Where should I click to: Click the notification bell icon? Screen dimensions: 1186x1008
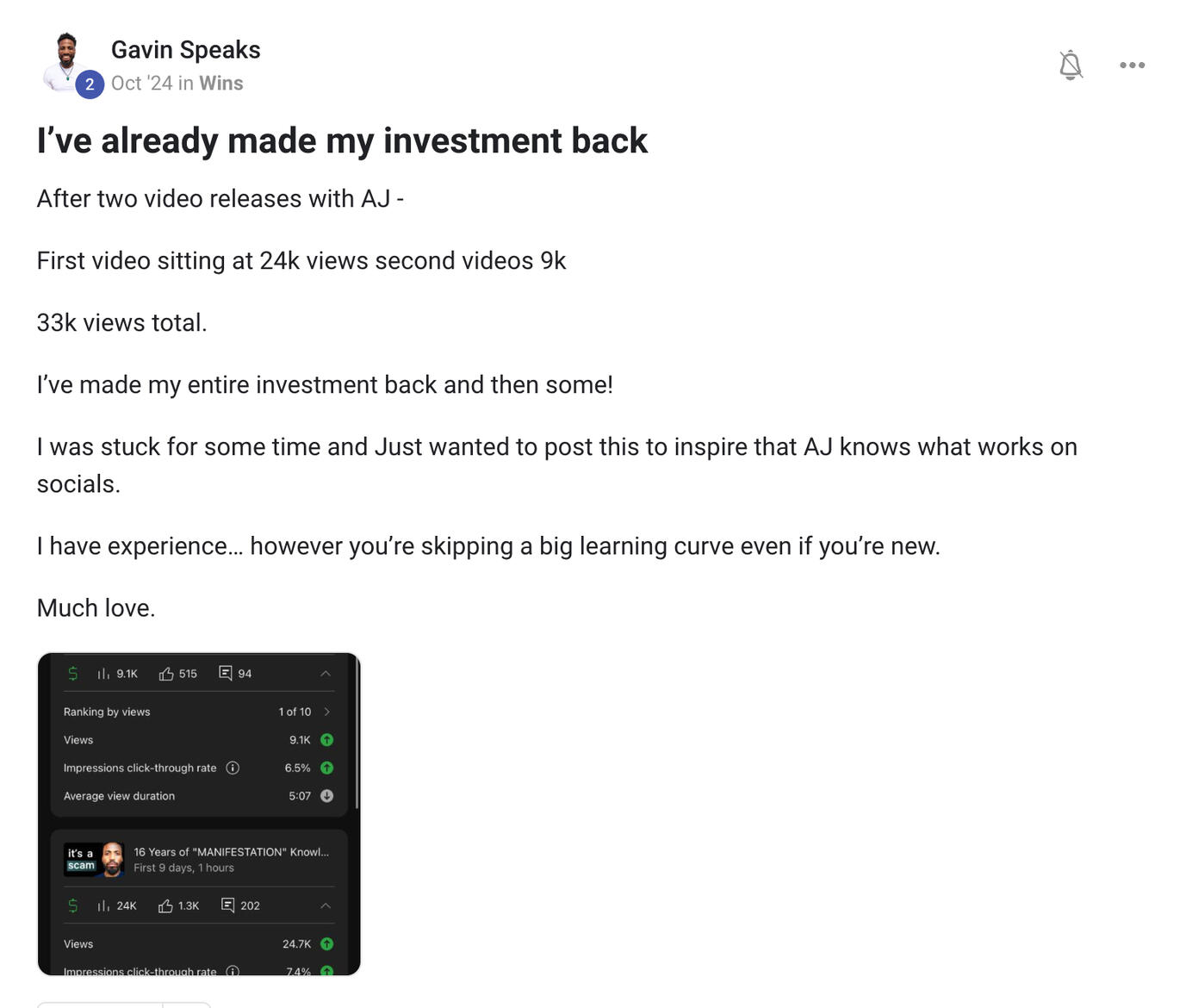coord(1070,65)
